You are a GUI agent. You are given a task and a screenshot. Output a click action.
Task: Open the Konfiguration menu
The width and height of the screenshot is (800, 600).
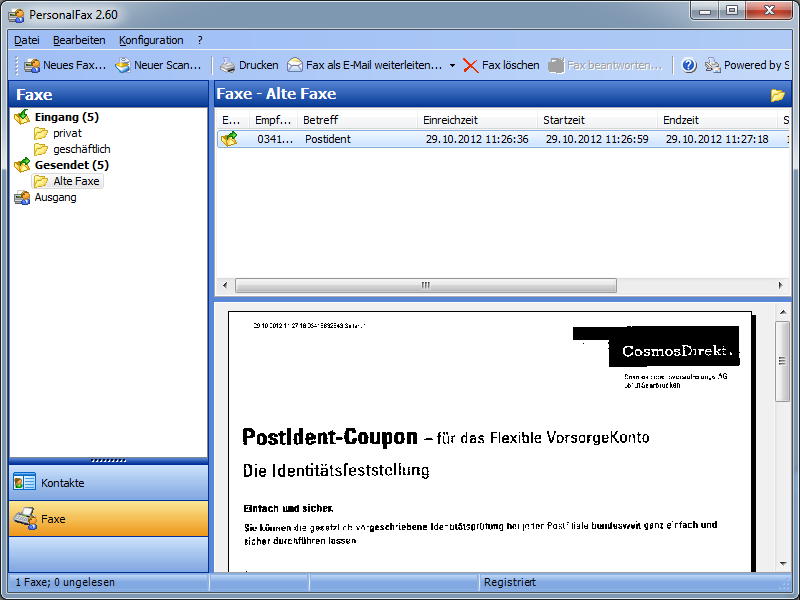pyautogui.click(x=151, y=40)
